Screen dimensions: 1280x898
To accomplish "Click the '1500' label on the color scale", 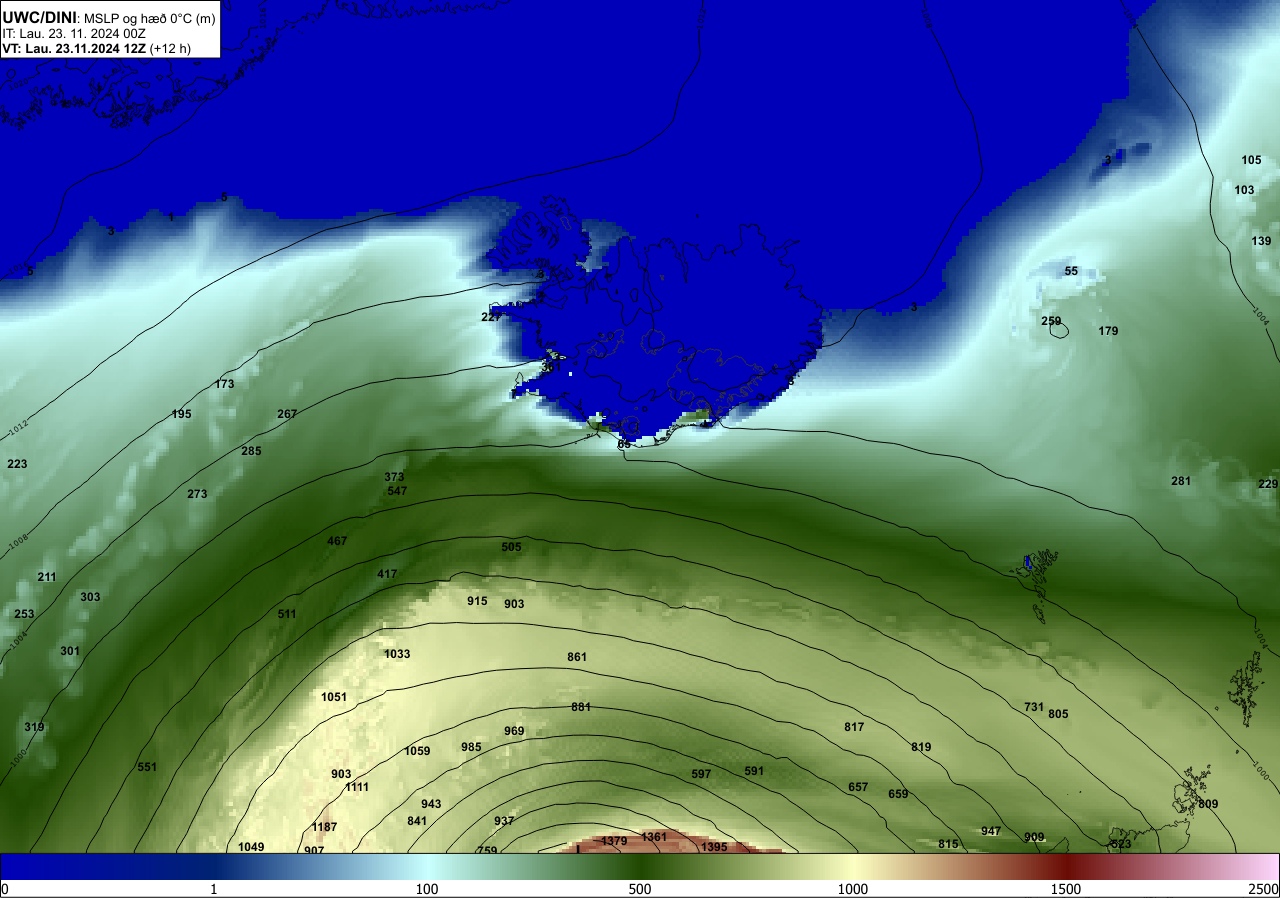I will point(1066,889).
